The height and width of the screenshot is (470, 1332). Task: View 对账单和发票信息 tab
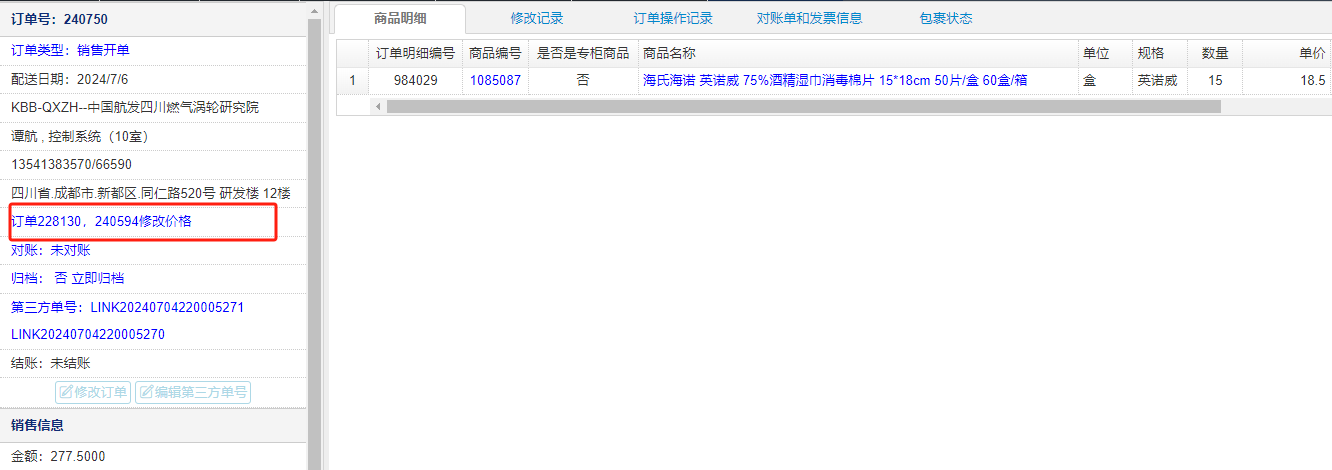pyautogui.click(x=809, y=18)
